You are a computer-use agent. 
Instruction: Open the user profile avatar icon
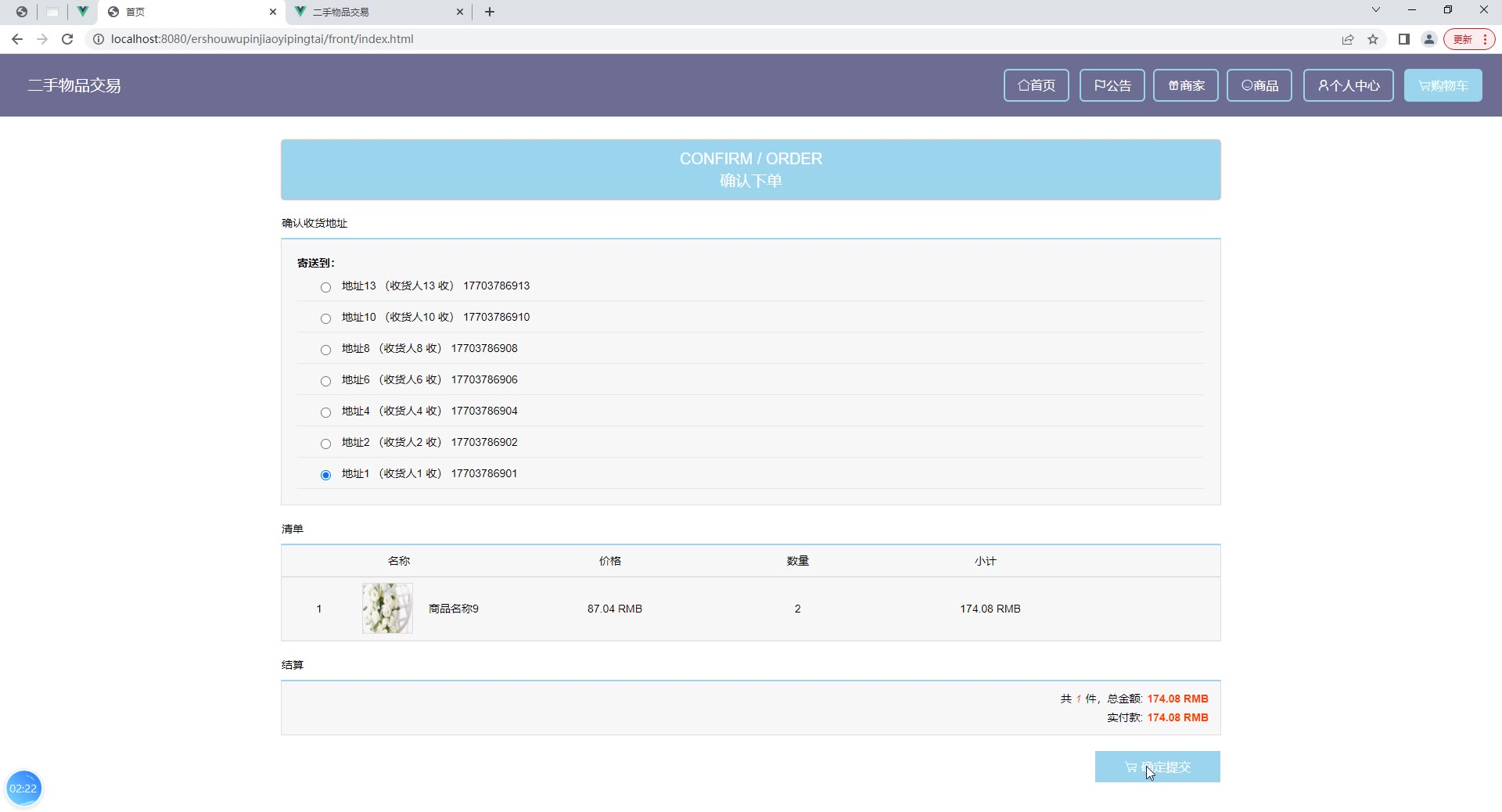1429,39
